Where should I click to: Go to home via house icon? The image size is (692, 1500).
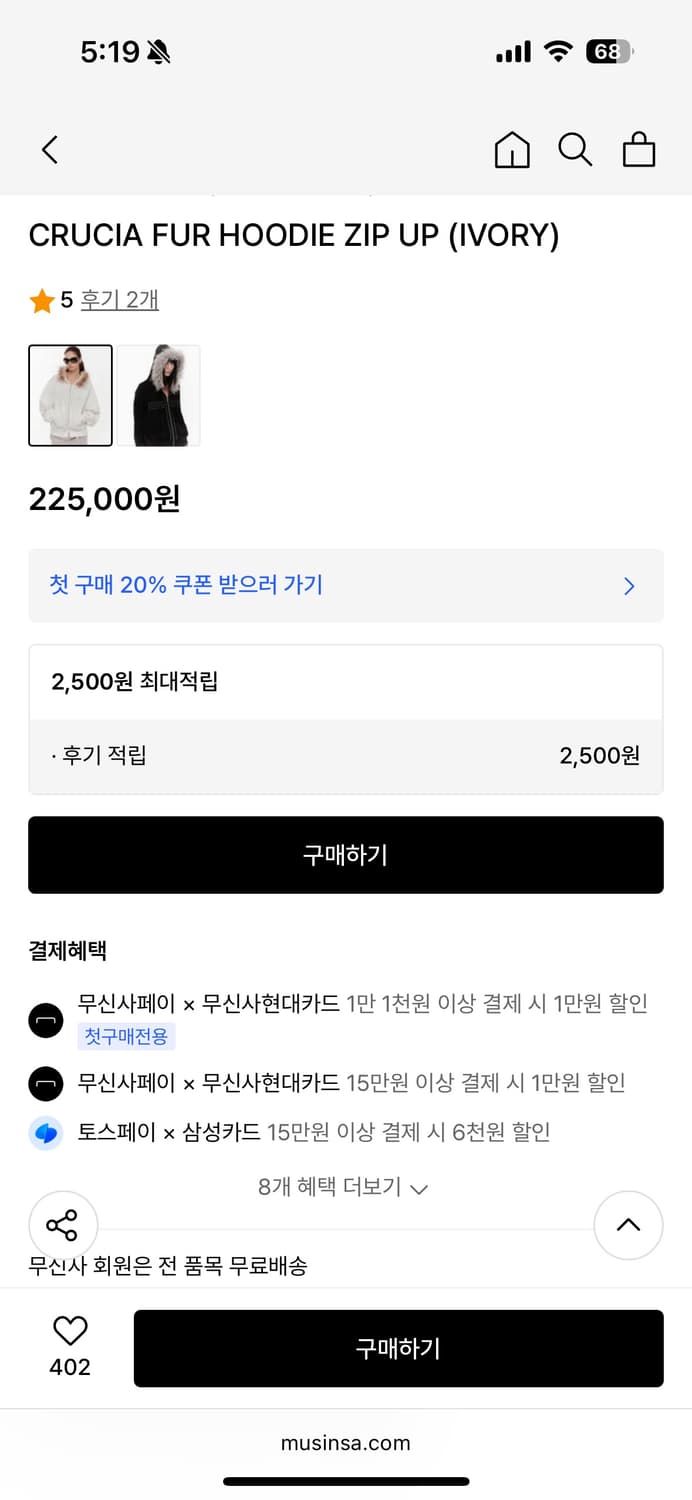pos(512,150)
